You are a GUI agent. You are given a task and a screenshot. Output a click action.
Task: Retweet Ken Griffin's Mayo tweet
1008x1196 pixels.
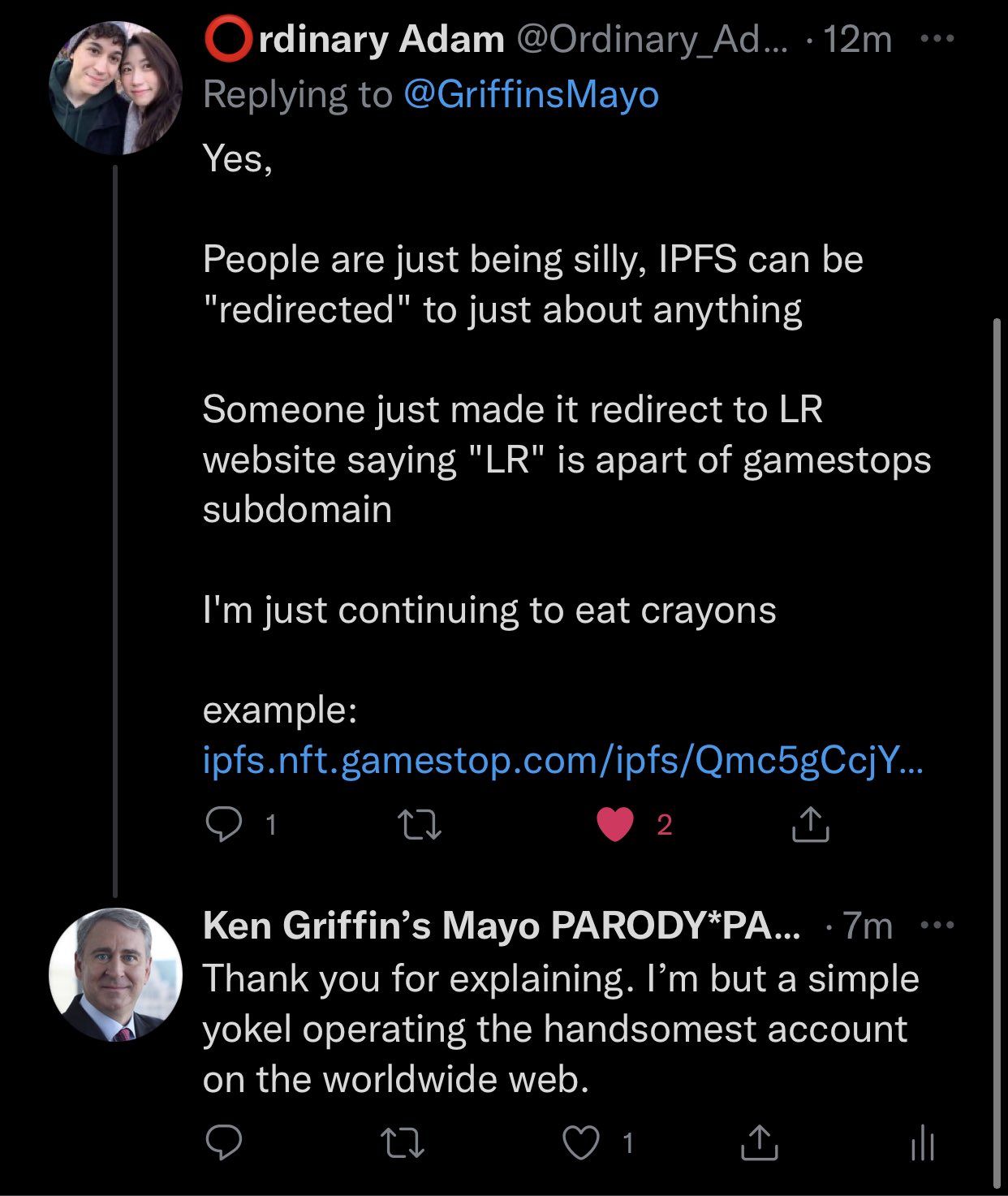pyautogui.click(x=403, y=1143)
